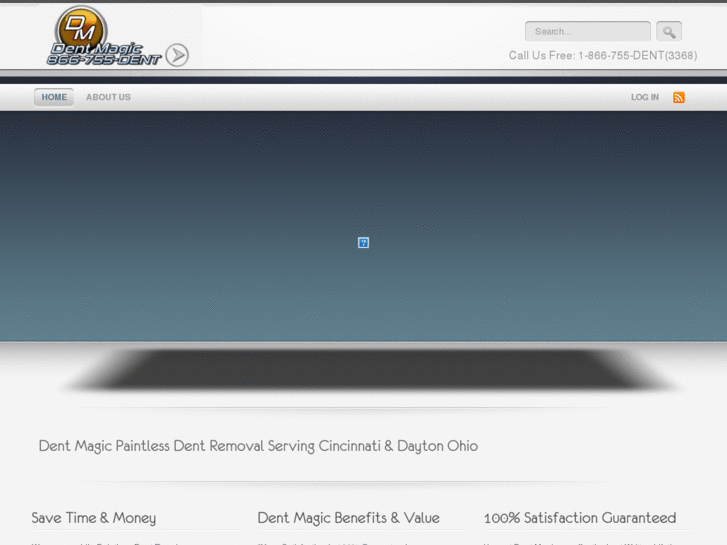
Task: Focus the Search input field
Action: 588,32
